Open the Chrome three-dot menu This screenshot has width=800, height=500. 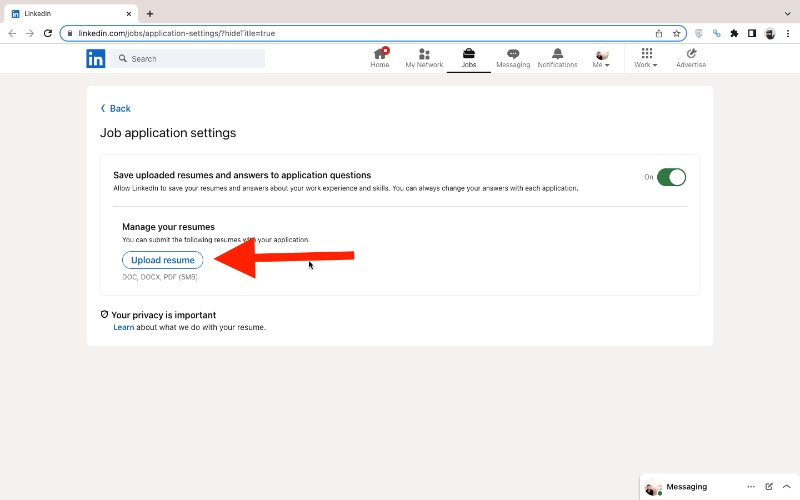click(788, 33)
